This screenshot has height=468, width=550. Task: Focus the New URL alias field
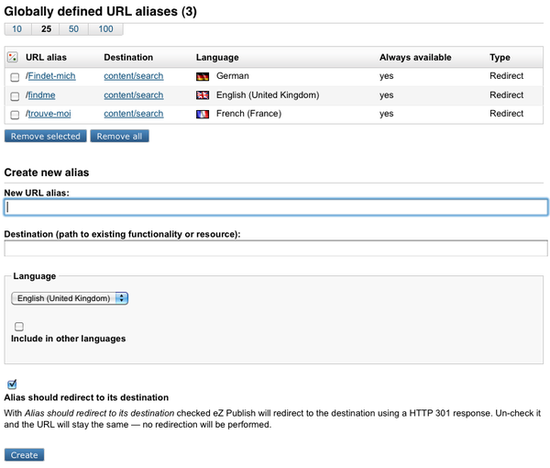[276, 207]
